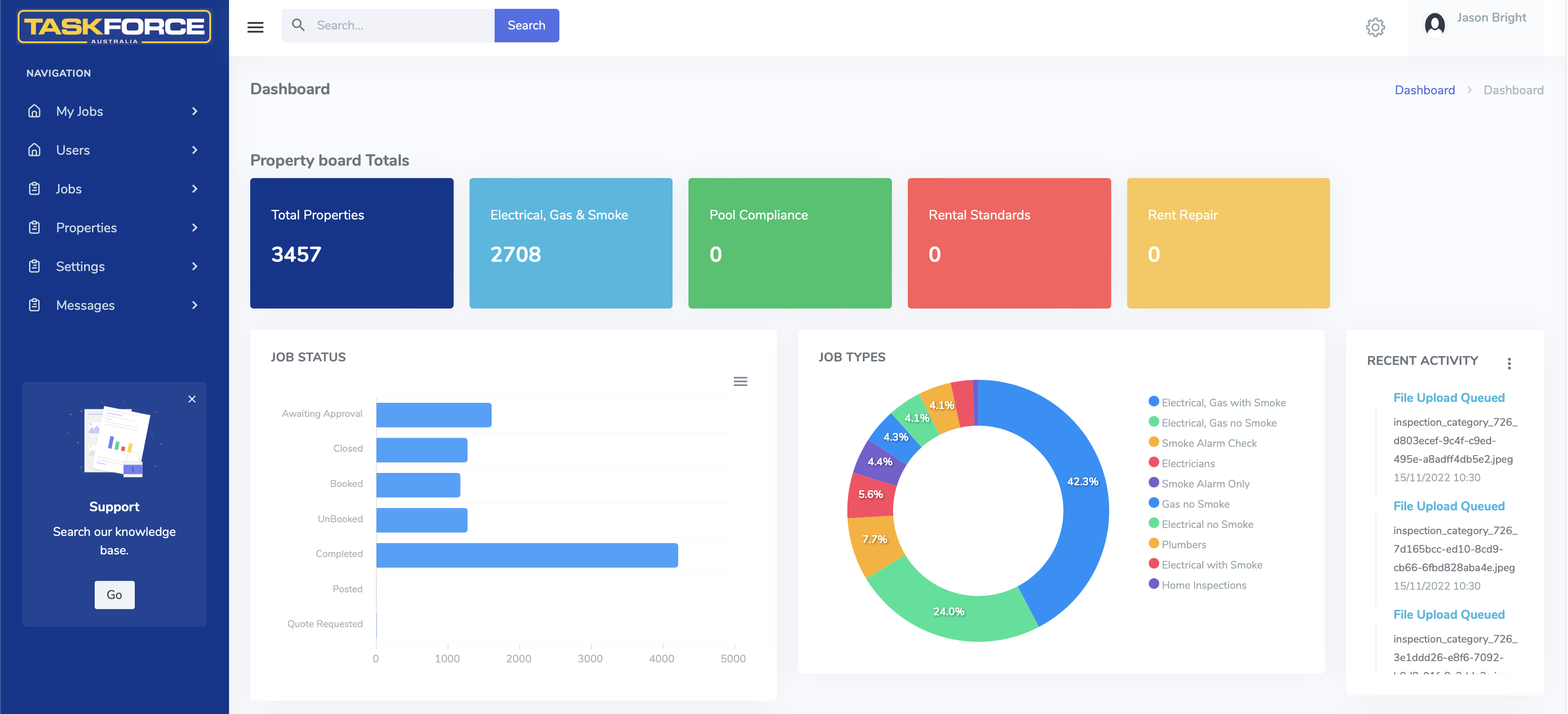
Task: Open the settings gear icon
Action: point(1375,27)
